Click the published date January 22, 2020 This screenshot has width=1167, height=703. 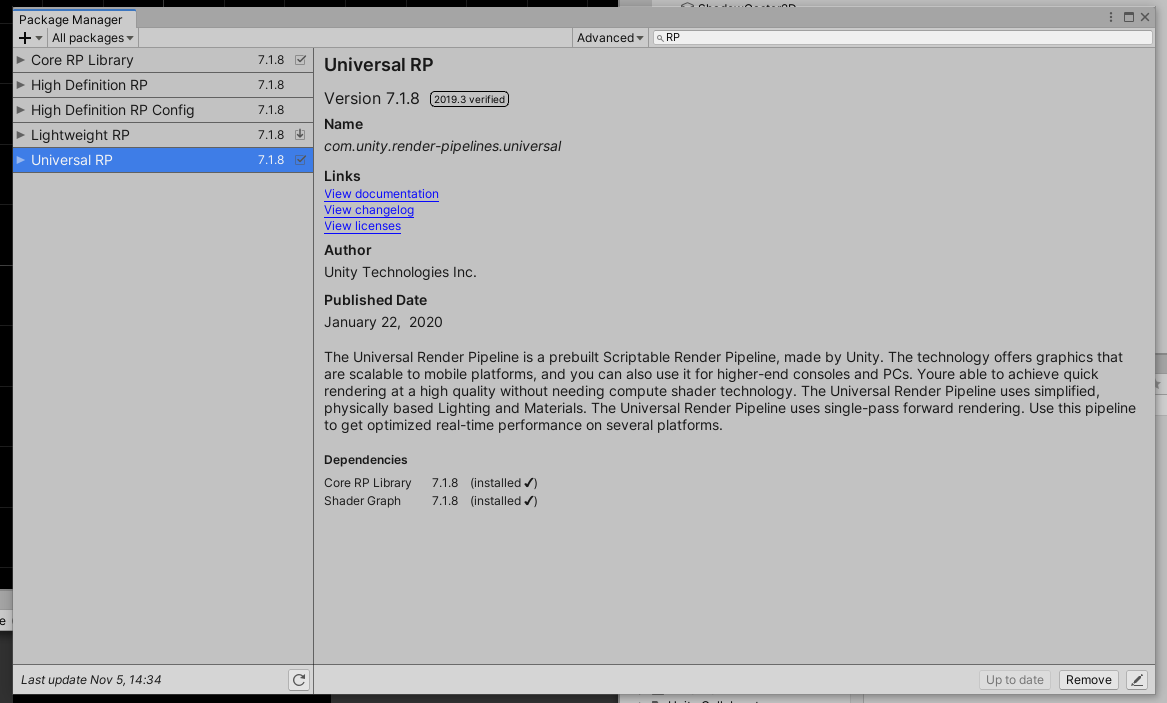point(383,322)
